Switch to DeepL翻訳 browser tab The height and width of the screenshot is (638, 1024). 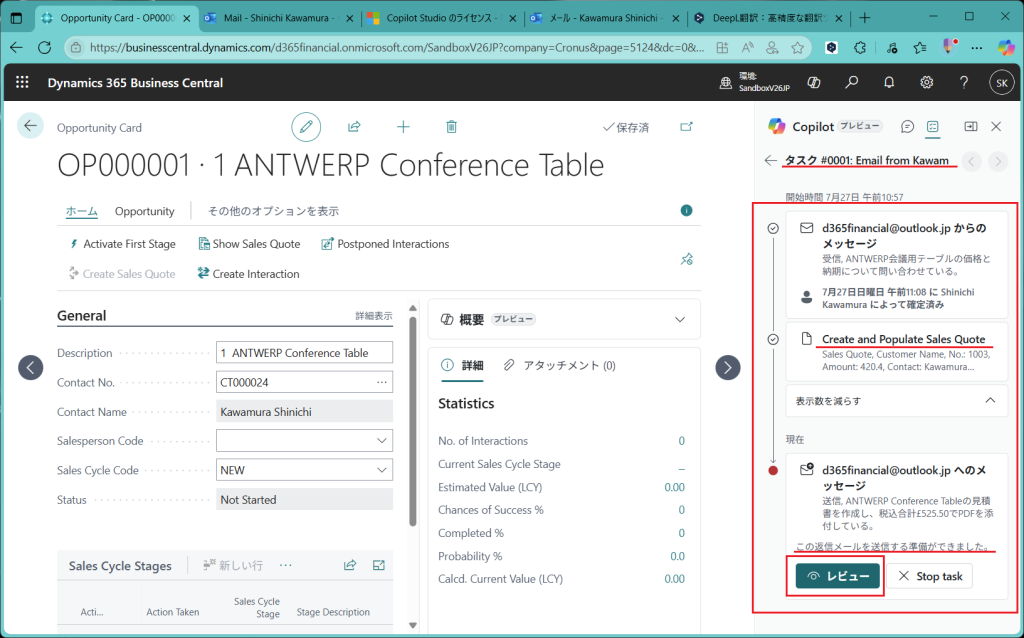[767, 18]
